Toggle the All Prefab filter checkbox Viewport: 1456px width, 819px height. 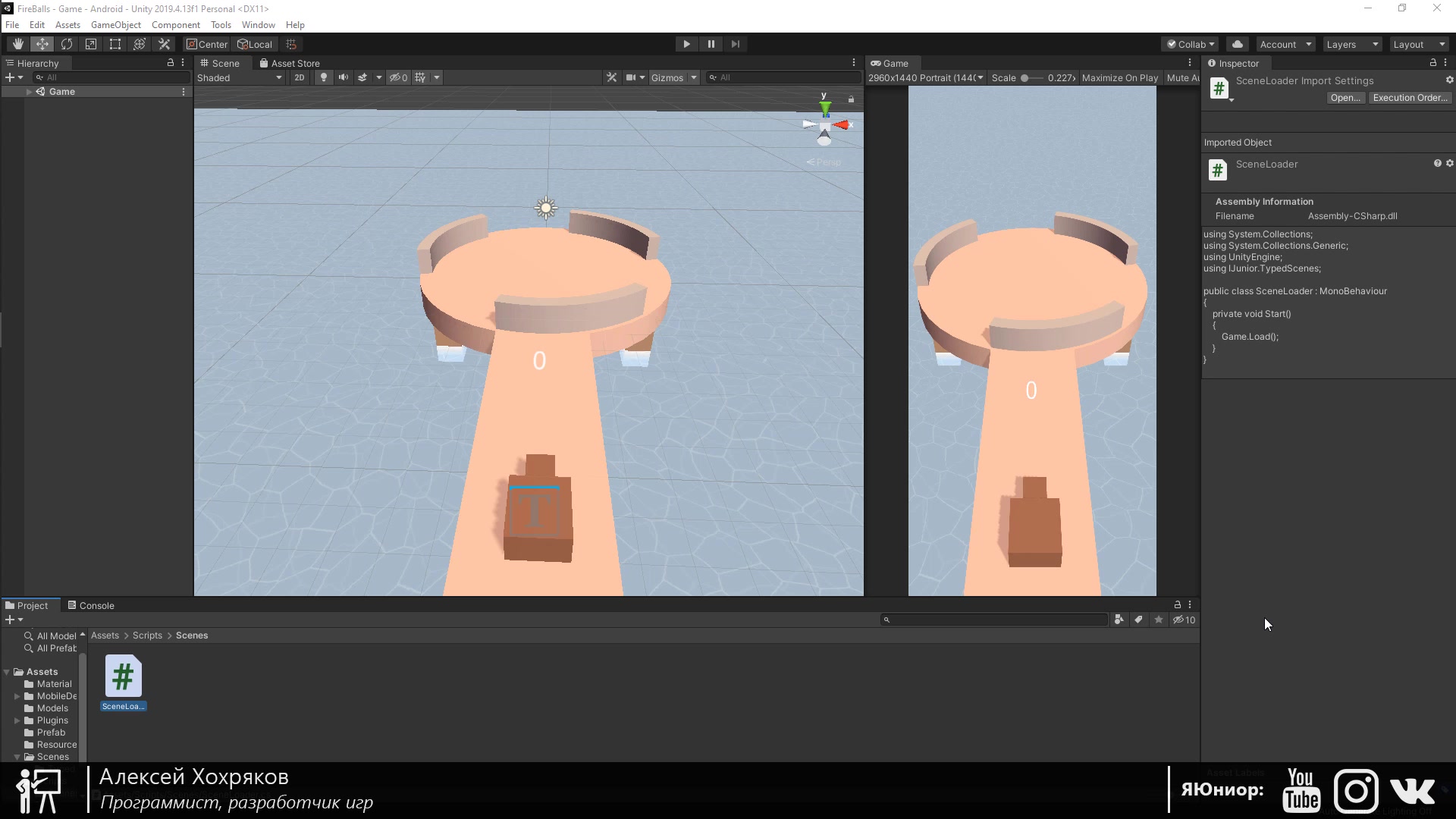pyautogui.click(x=55, y=648)
